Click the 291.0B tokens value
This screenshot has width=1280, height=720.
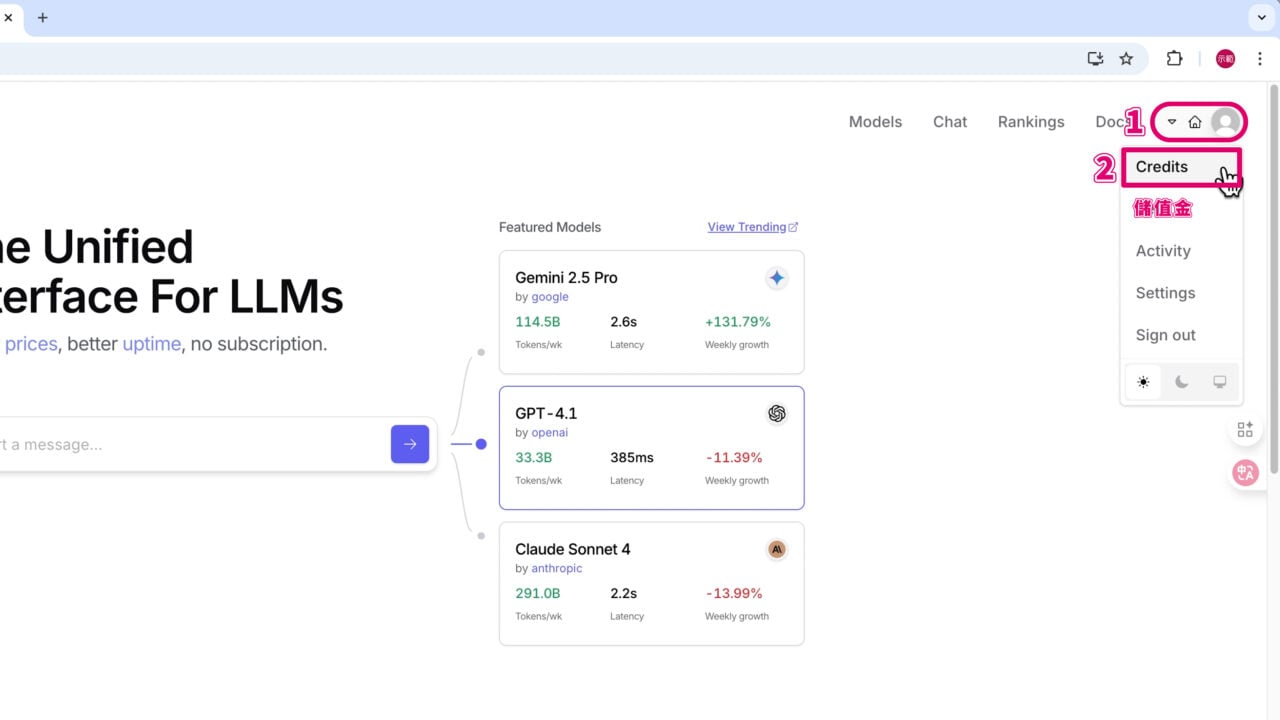point(538,594)
